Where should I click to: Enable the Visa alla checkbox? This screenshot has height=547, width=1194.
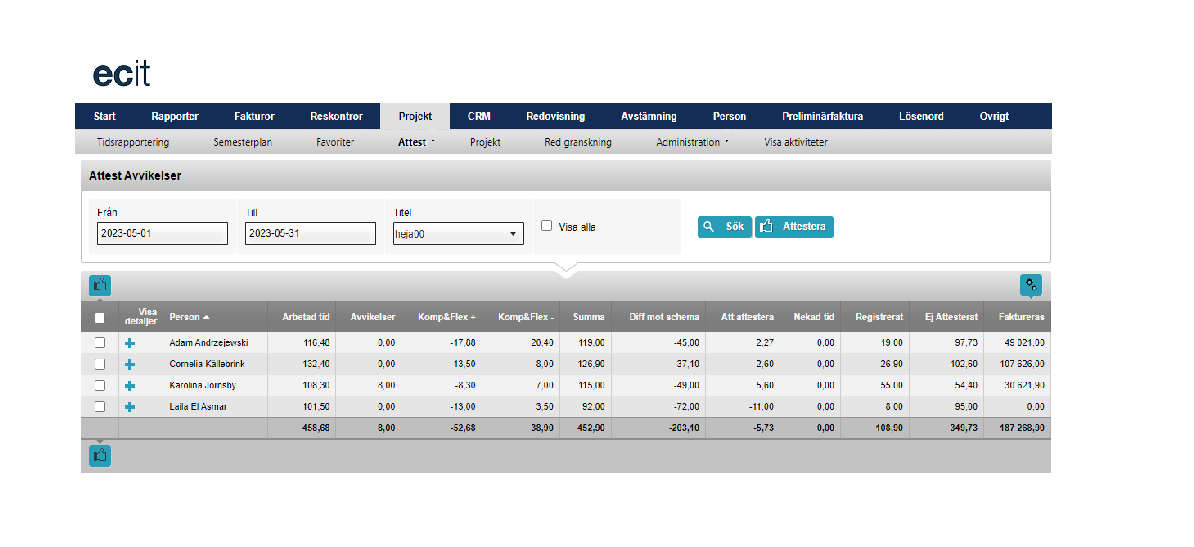tap(546, 226)
